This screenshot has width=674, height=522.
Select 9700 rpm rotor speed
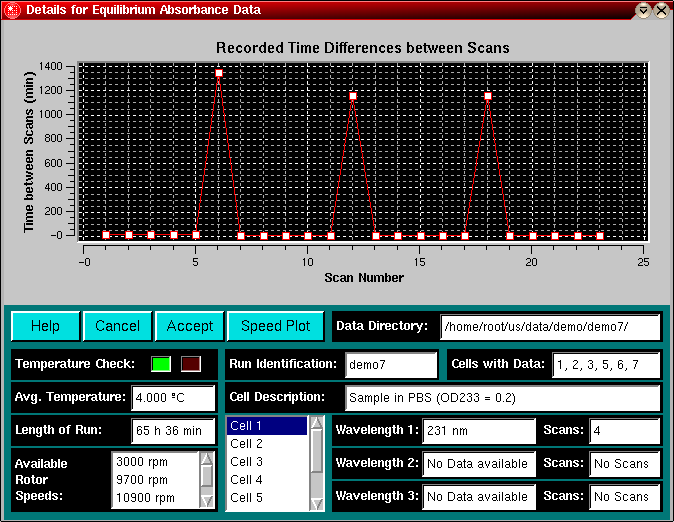156,480
